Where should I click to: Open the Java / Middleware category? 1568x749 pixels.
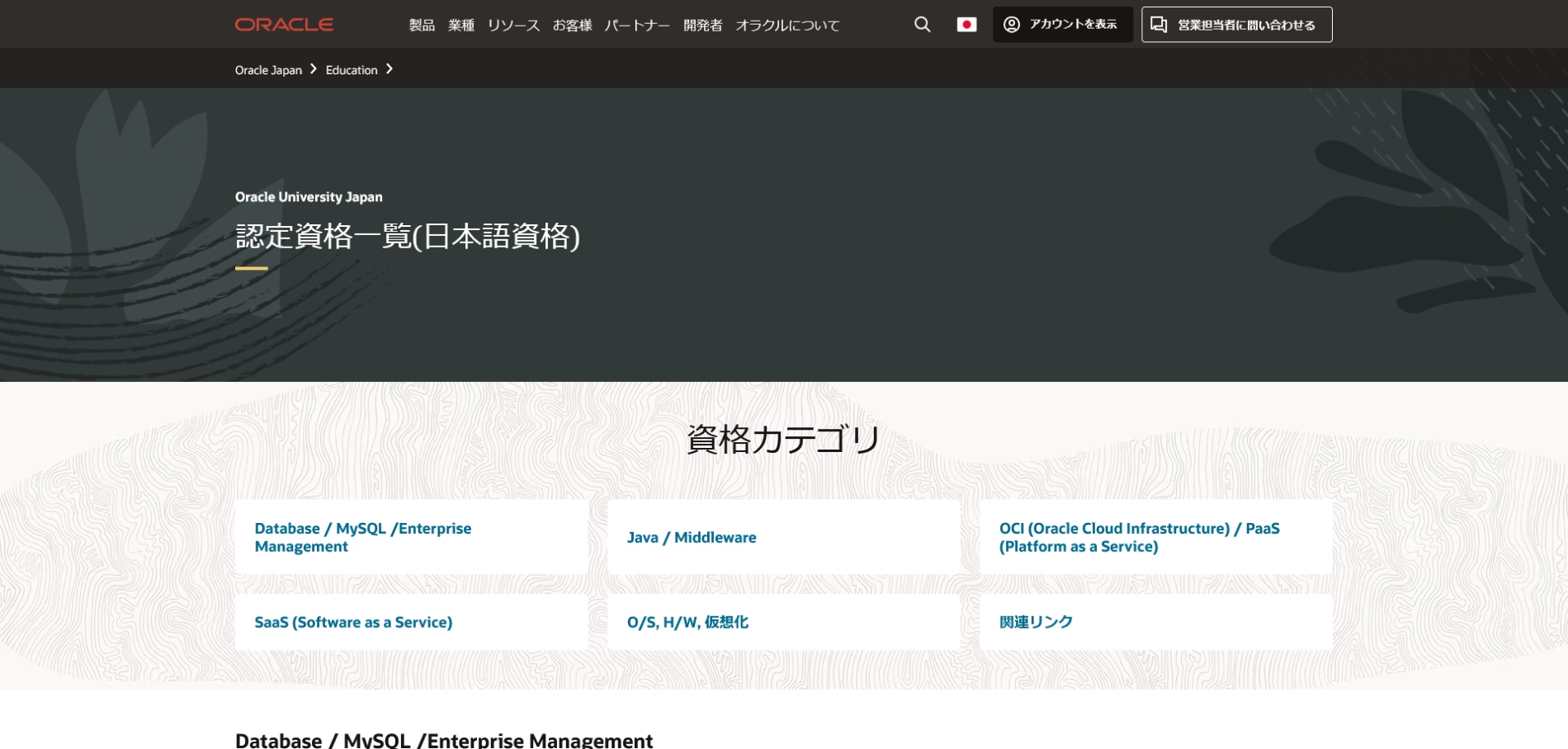[x=783, y=537]
